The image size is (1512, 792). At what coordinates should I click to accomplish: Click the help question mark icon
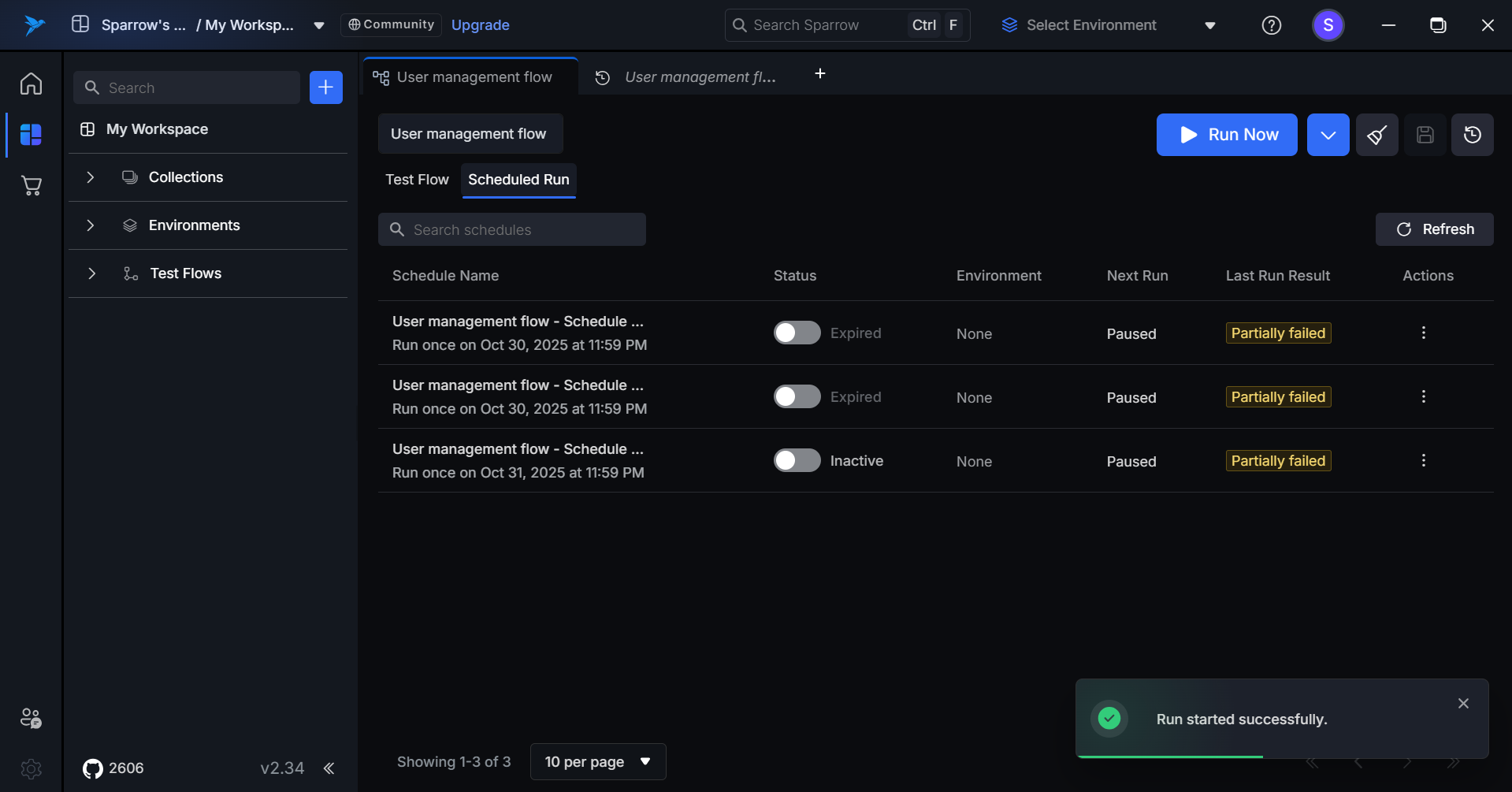coord(1271,25)
